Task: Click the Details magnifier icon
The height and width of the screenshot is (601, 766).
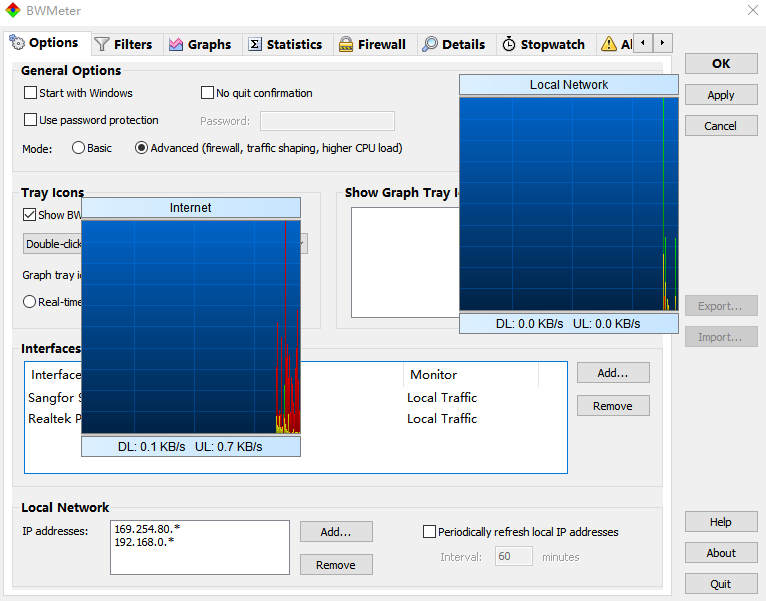Action: click(430, 45)
